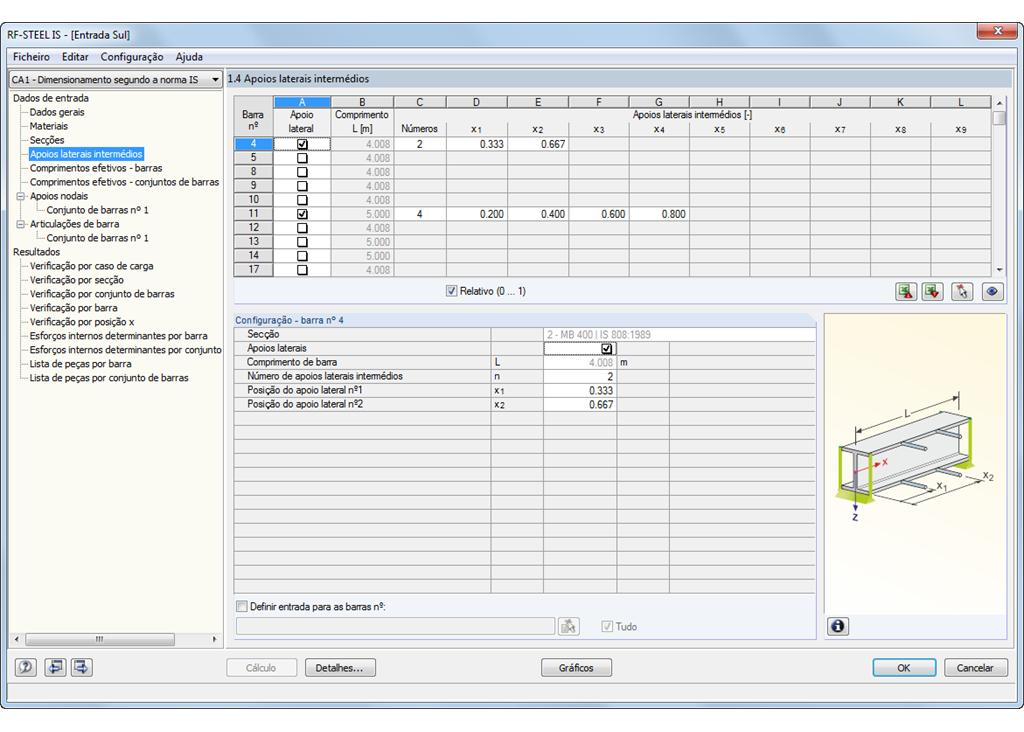This screenshot has width=1024, height=732.
Task: Open Verificação por posição x
Action: coord(82,322)
